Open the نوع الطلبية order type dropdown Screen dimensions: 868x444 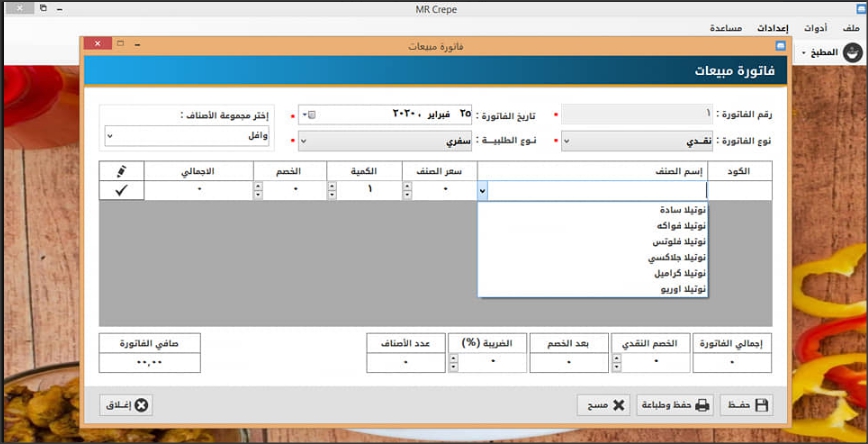(304, 141)
